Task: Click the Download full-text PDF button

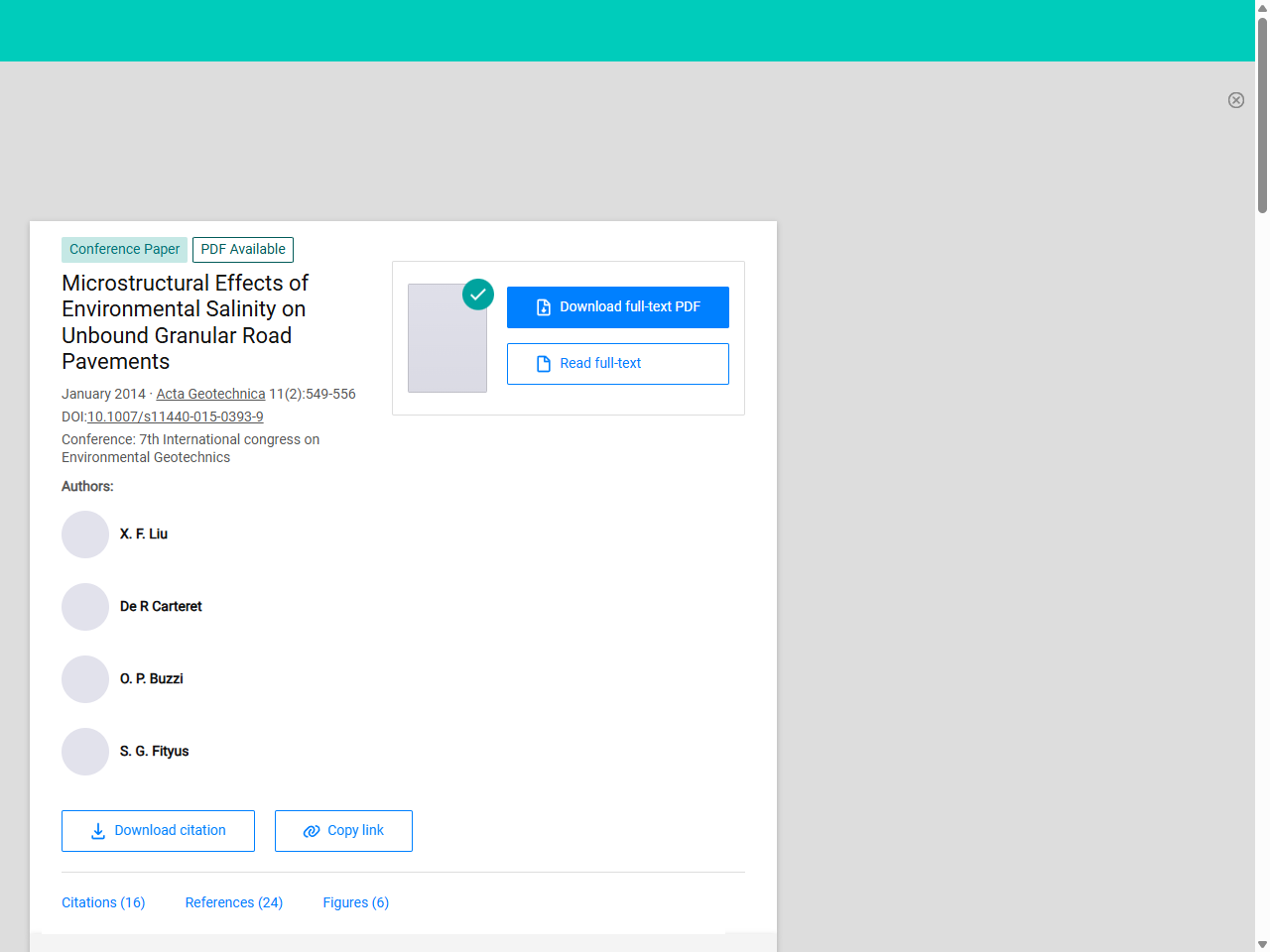Action: (618, 307)
